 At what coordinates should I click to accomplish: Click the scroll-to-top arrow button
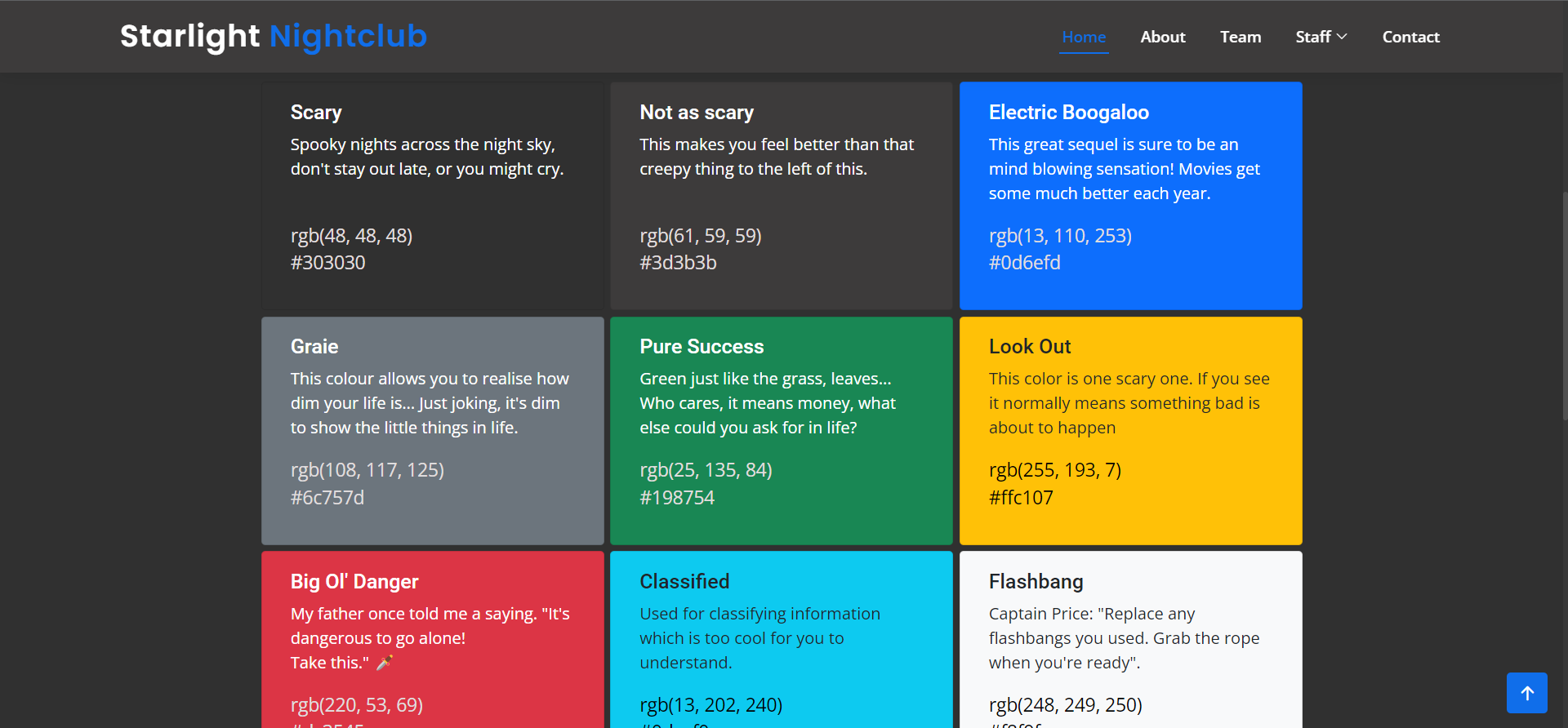(x=1526, y=693)
